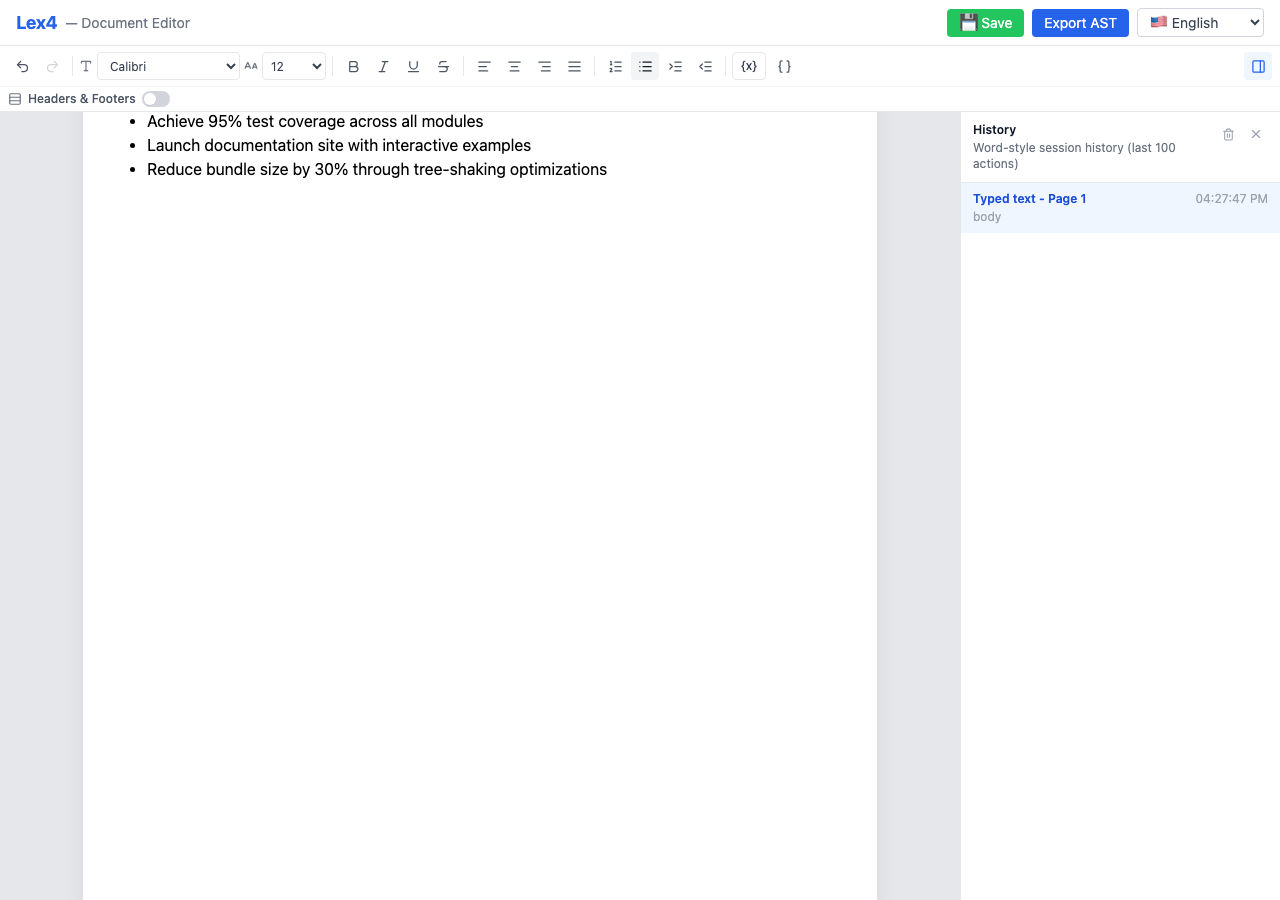Insert a field code with the {x} icon
Image resolution: width=1280 pixels, height=900 pixels.
pos(748,66)
